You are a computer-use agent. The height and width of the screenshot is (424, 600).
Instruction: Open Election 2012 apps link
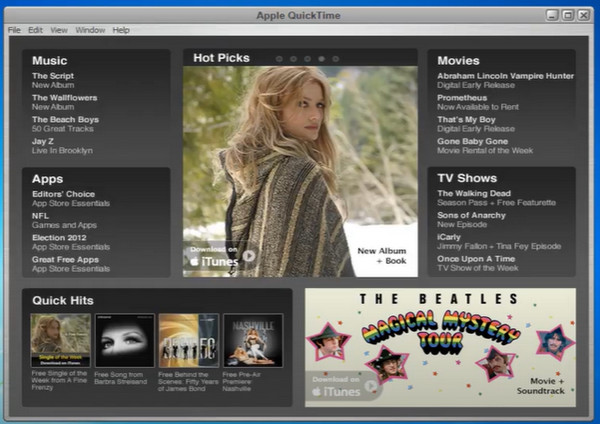click(x=71, y=242)
